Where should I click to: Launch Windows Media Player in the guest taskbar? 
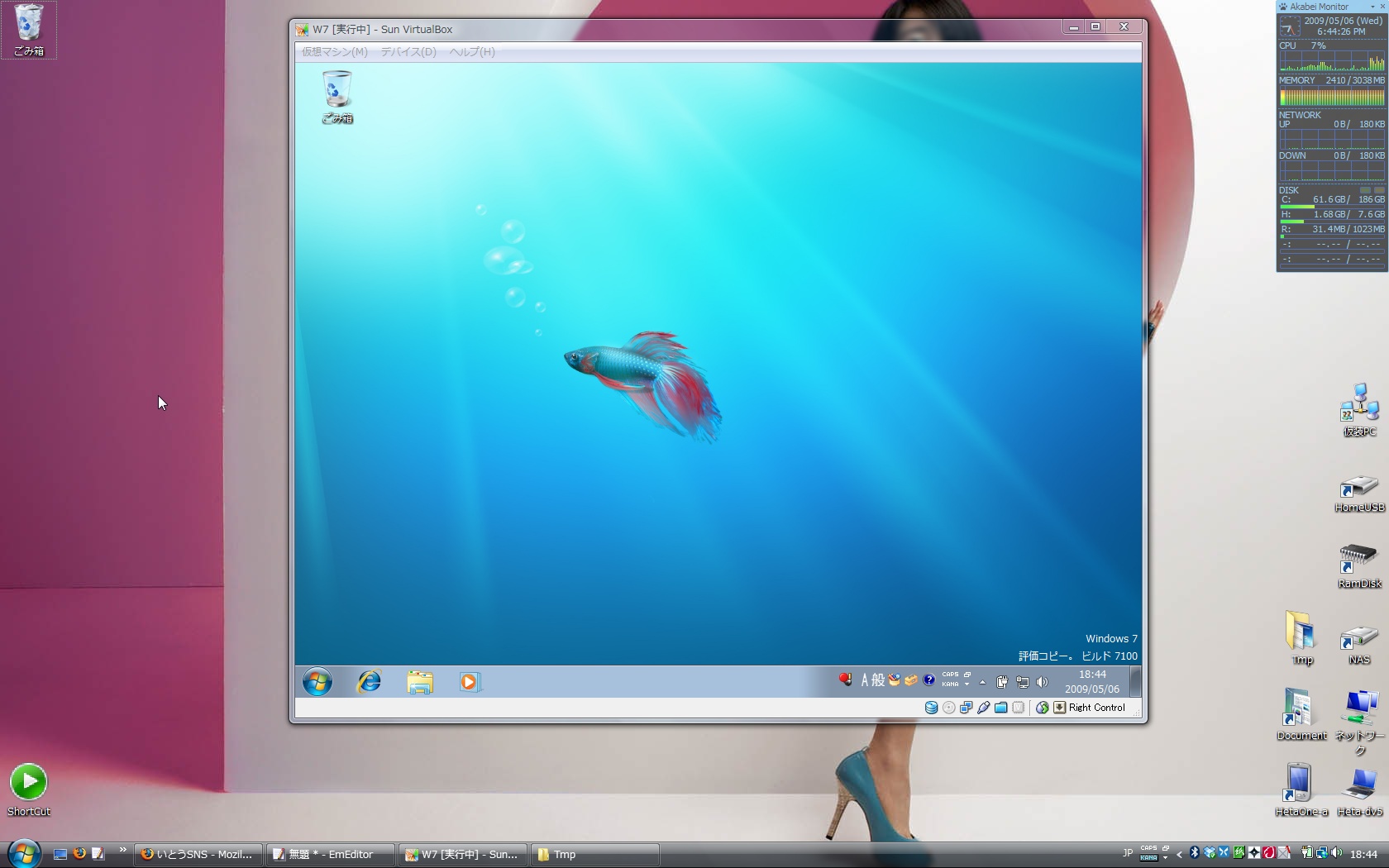point(470,682)
